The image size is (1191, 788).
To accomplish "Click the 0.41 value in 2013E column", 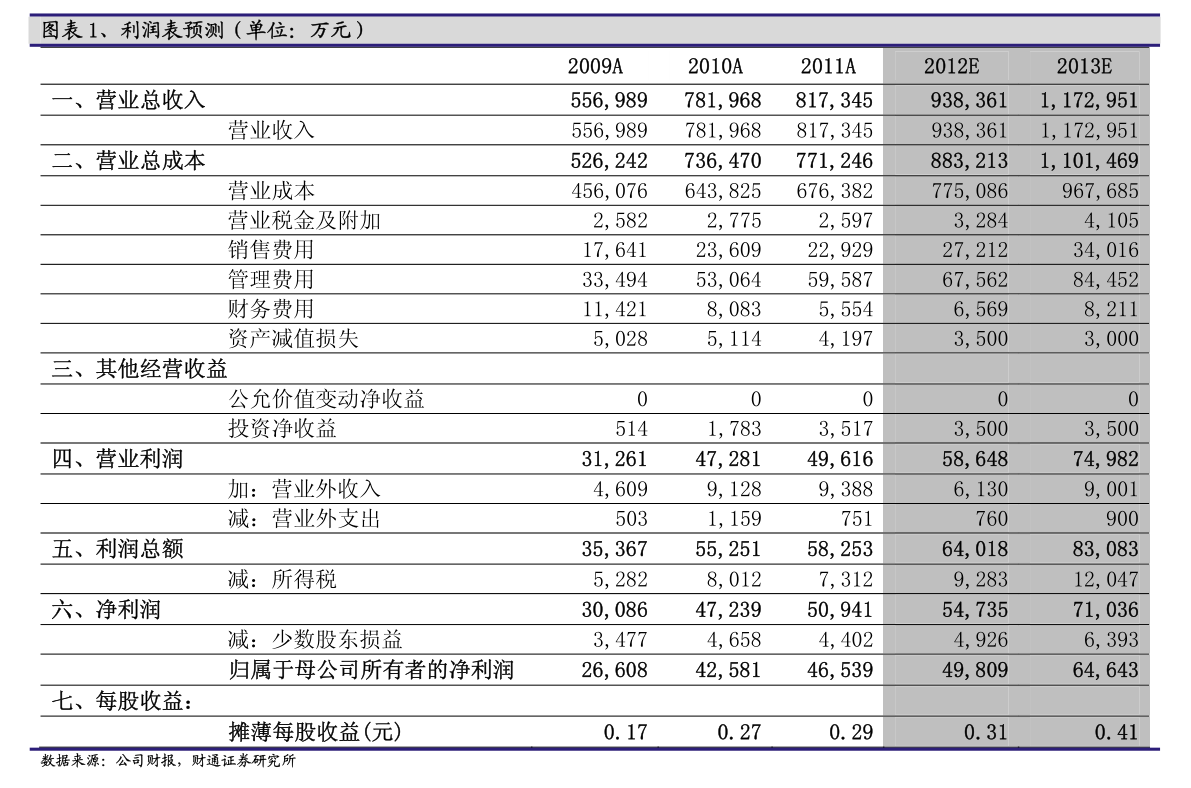I will click(x=1116, y=732).
